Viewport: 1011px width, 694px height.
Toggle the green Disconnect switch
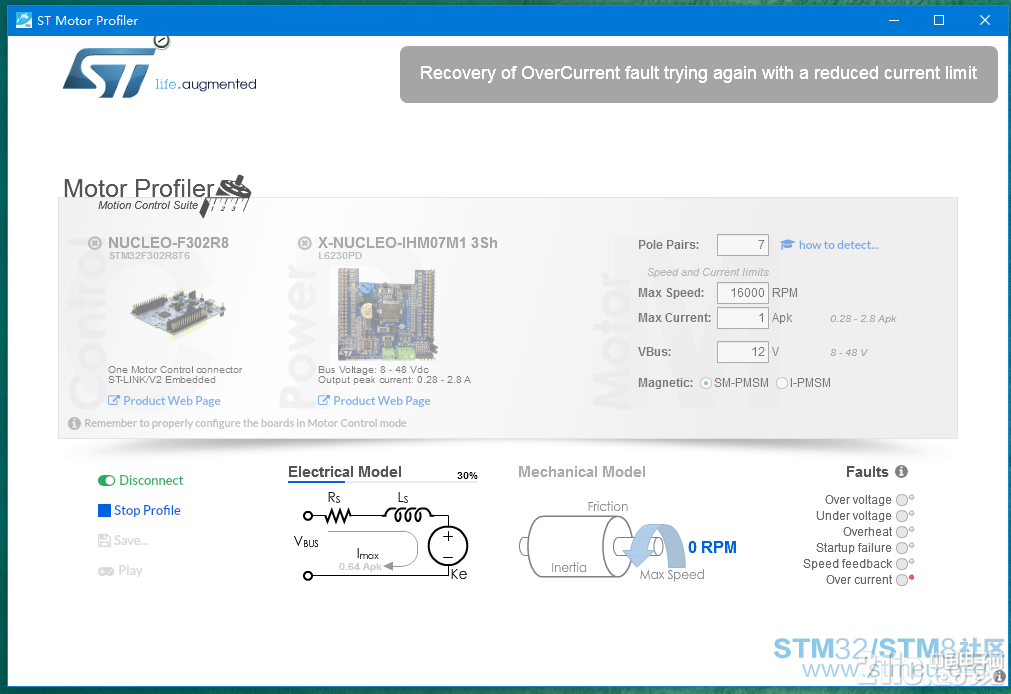tap(106, 481)
